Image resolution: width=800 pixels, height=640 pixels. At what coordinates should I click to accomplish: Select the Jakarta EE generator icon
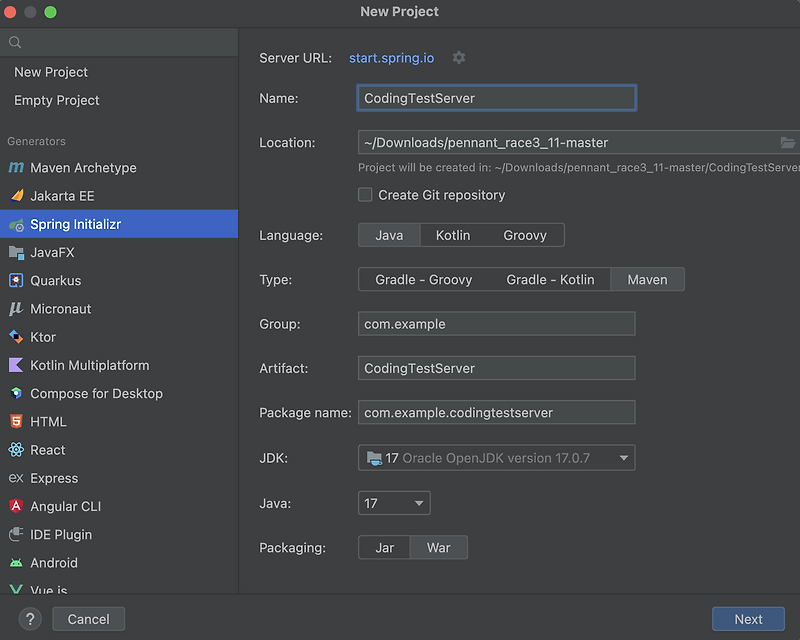click(16, 196)
